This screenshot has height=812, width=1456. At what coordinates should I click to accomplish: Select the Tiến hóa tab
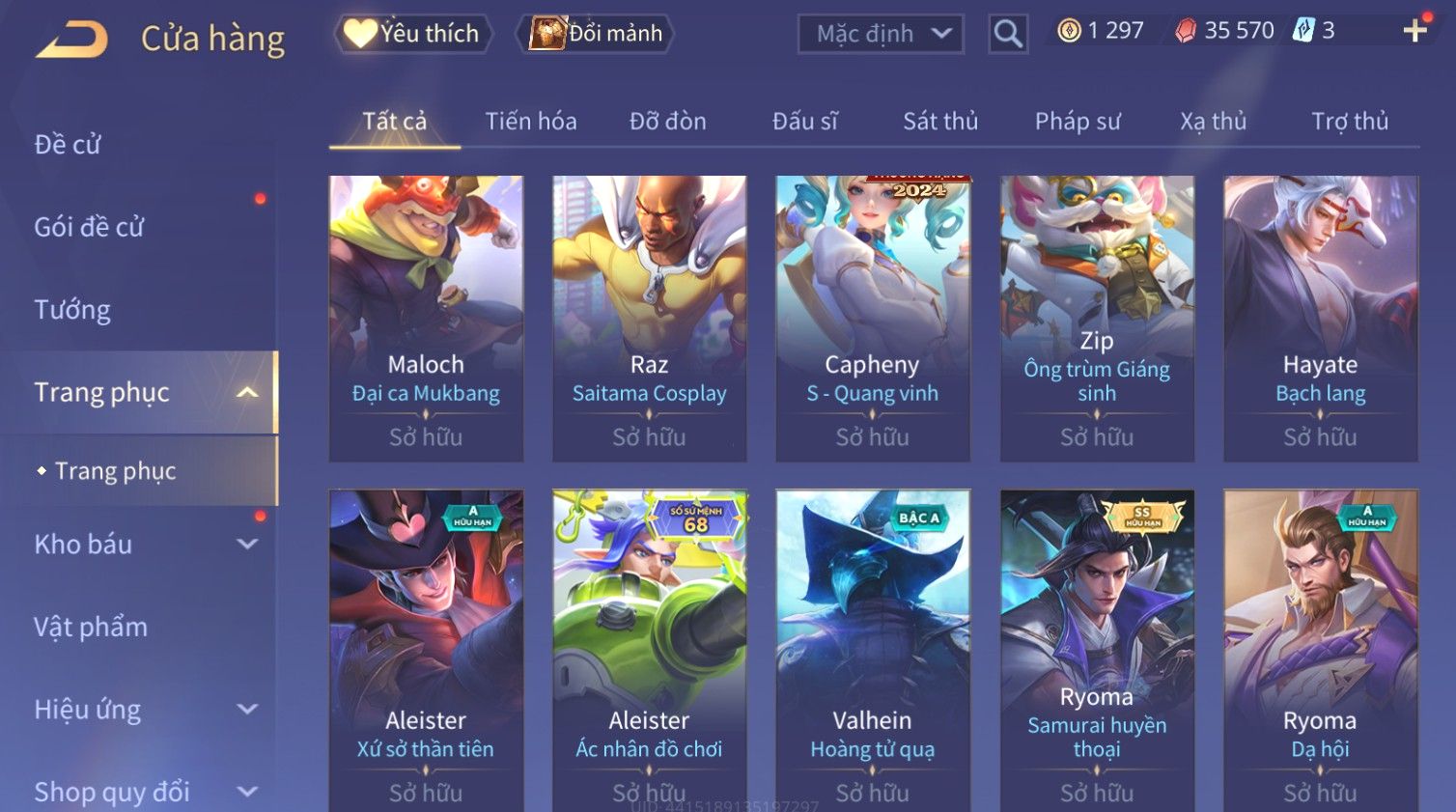531,122
